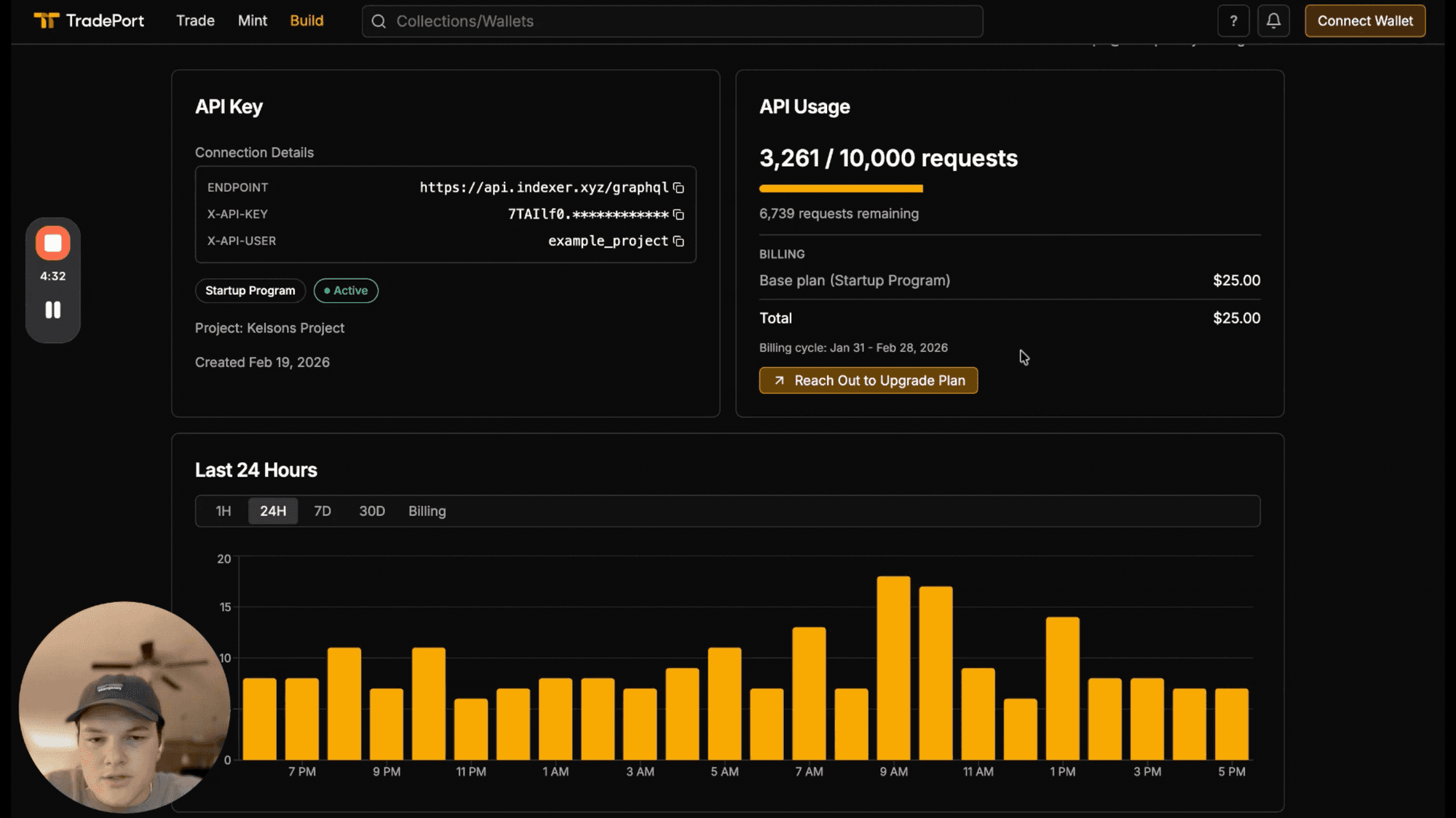Switch usage chart to 1H view
Screen dimensions: 1456x818
223,511
